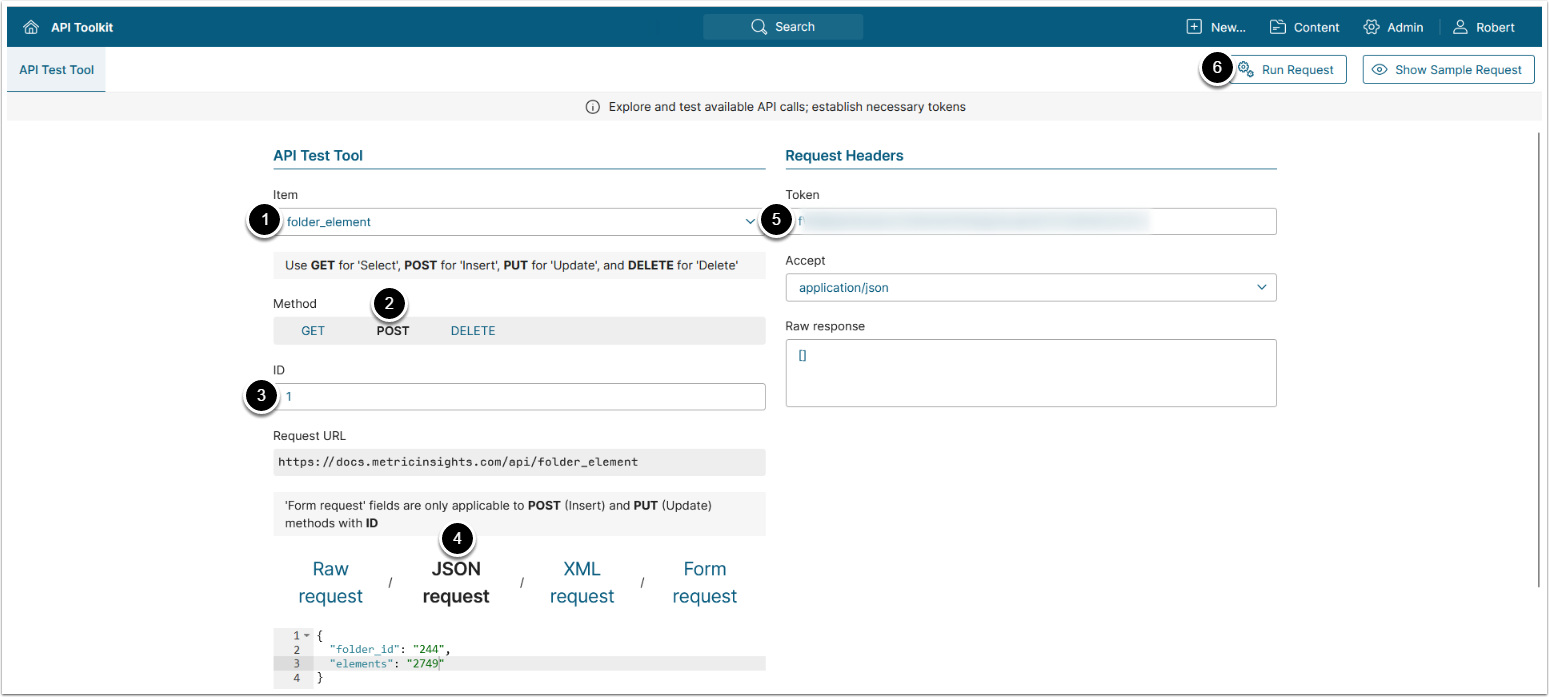
Task: Click the page vertical scrollbar
Action: click(x=1540, y=360)
